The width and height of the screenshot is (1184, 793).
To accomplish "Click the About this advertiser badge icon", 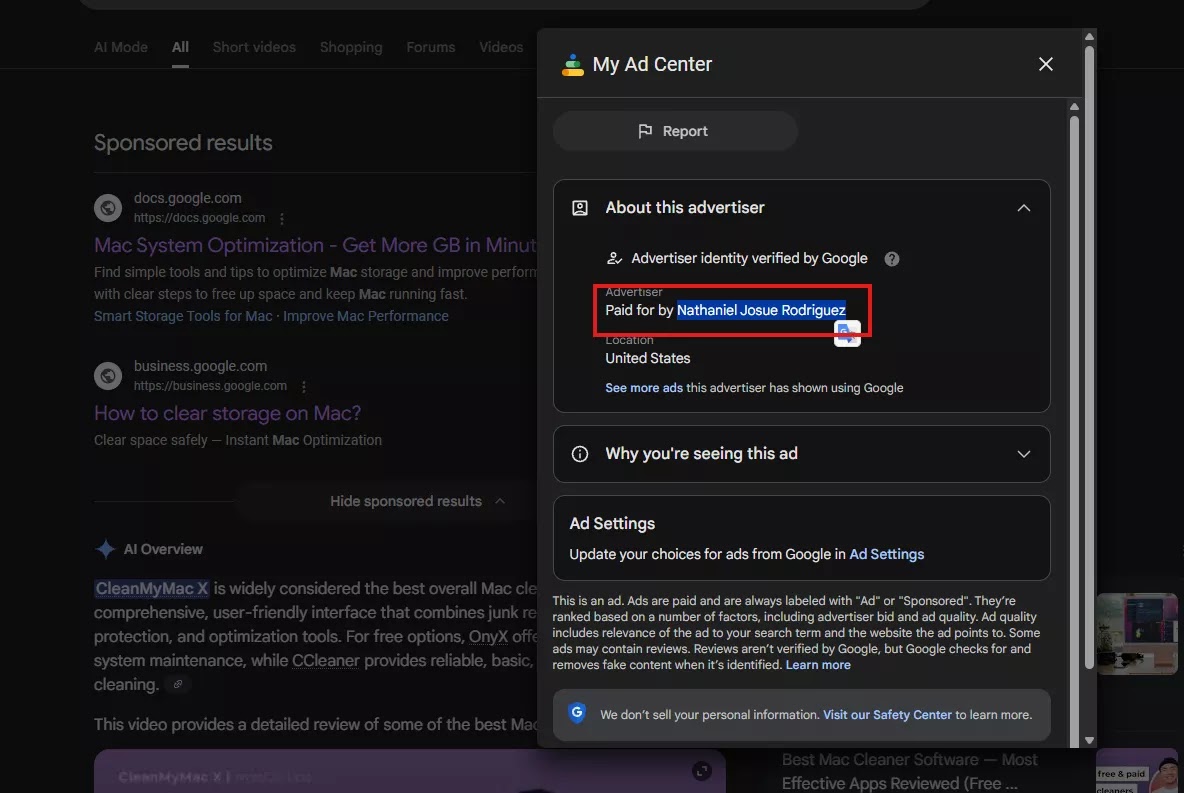I will point(579,207).
